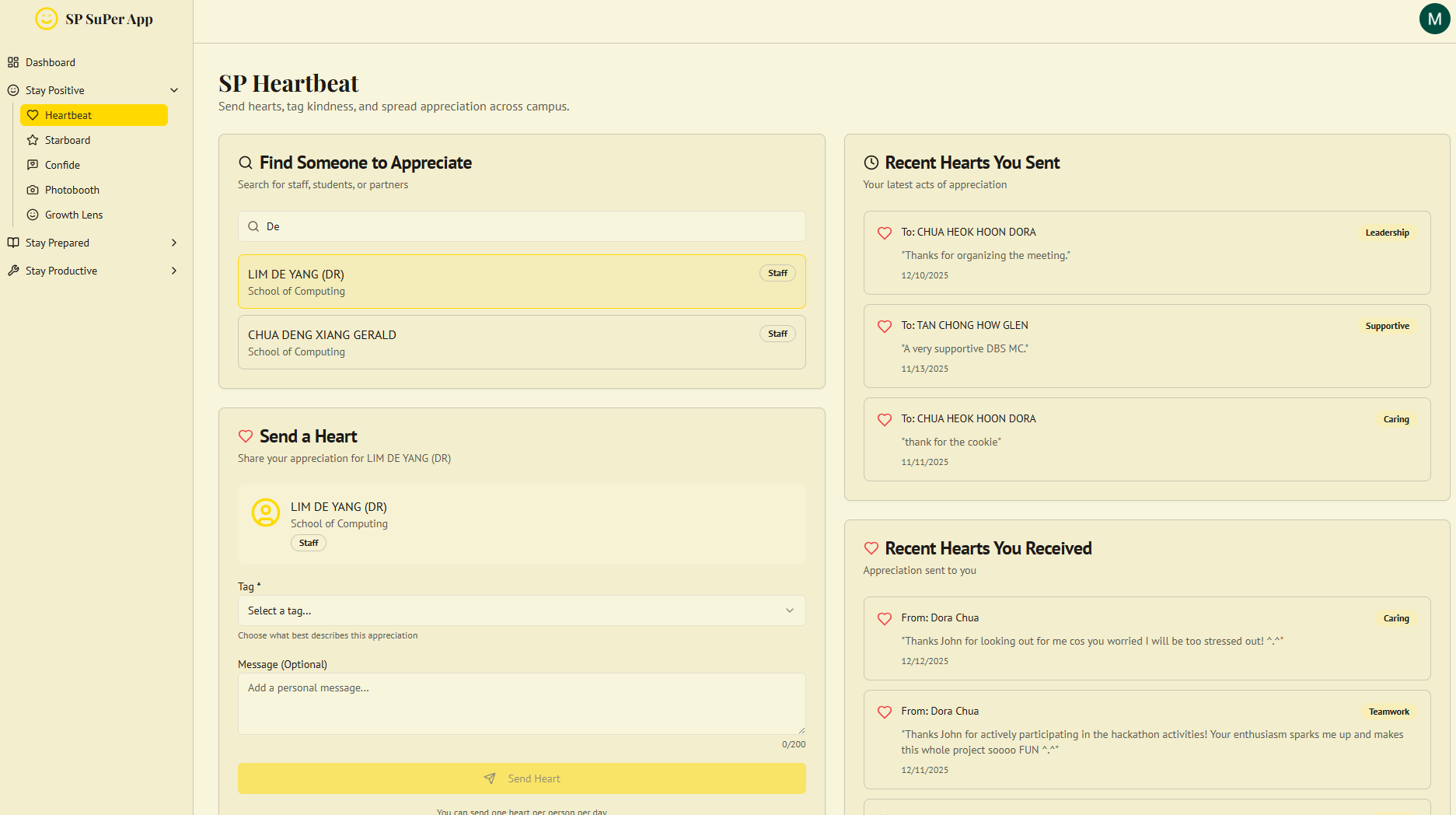Click the 'Choose what best describes this appreciation' hint

point(328,635)
